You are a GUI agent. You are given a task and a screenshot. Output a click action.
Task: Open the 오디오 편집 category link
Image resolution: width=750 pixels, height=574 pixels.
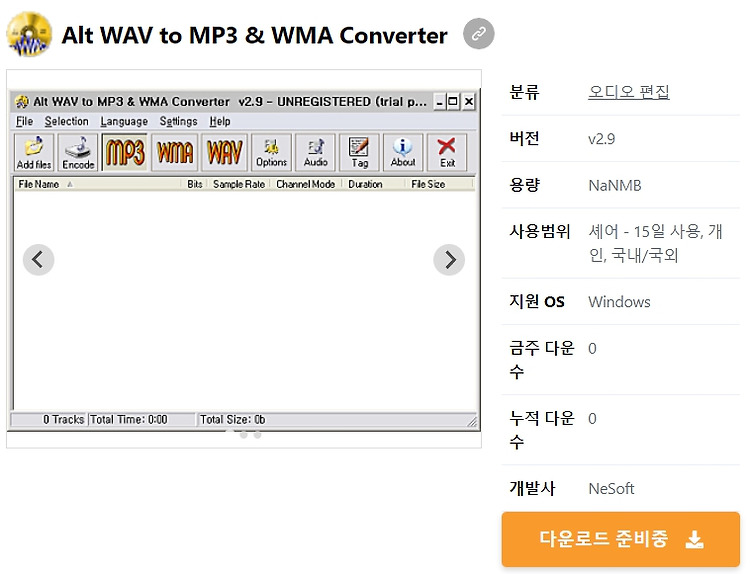[629, 91]
